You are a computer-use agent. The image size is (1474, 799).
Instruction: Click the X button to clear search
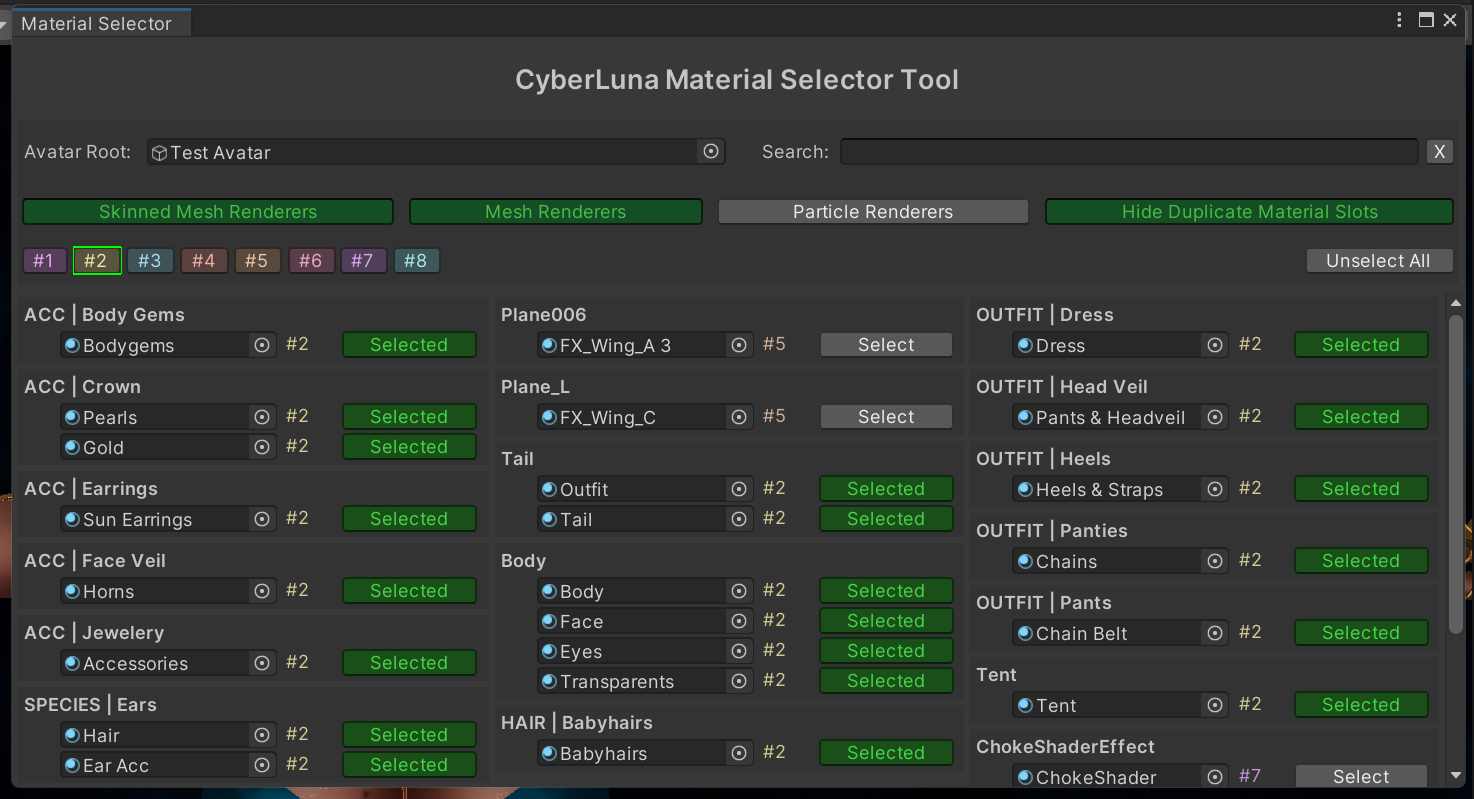coord(1439,152)
